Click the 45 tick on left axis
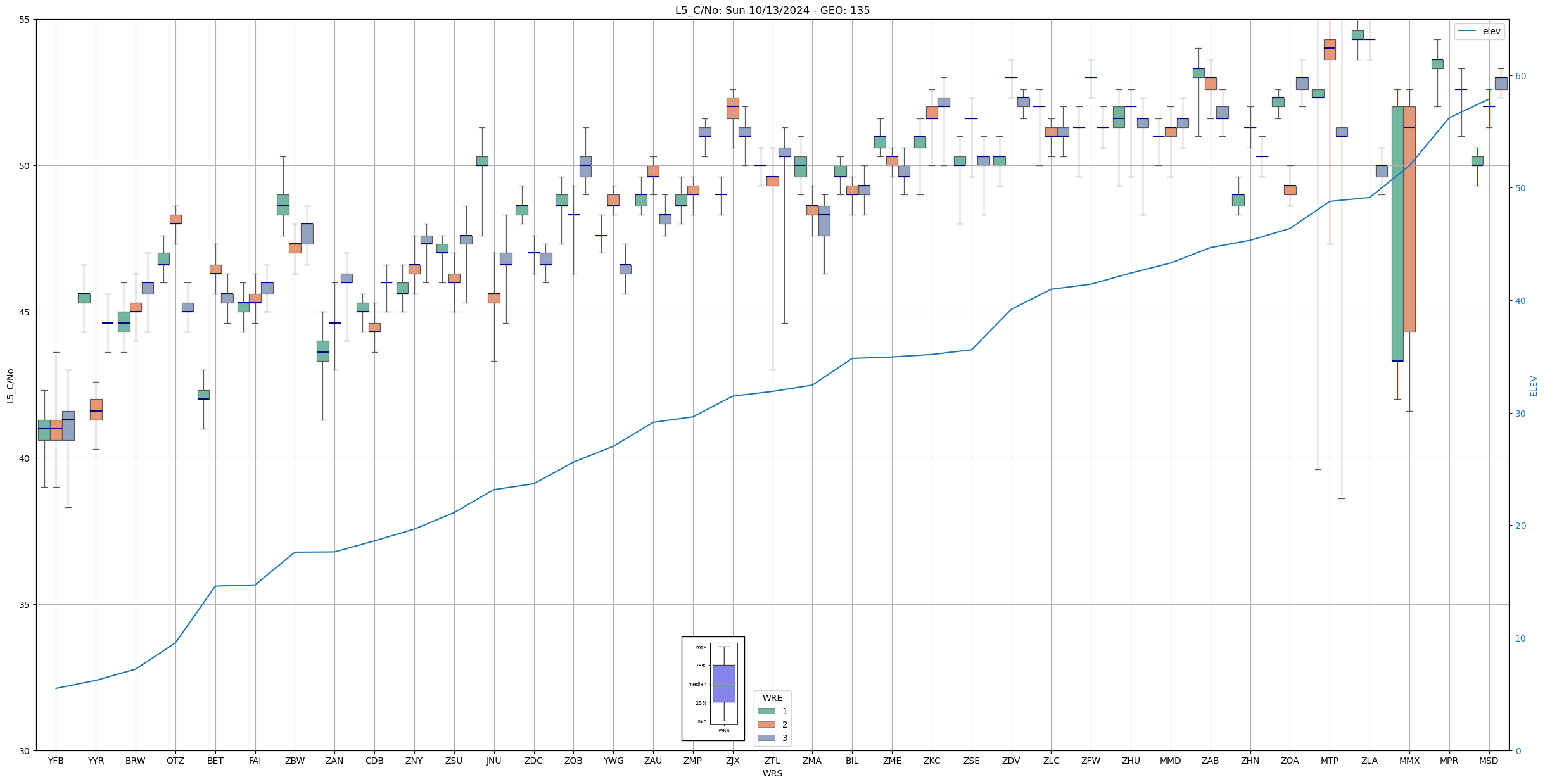Viewport: 1545px width, 784px height. (25, 312)
